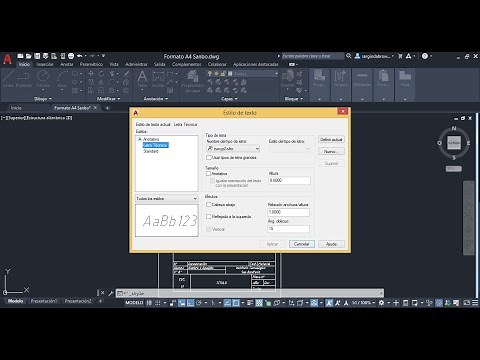The image size is (480, 360).
Task: Select the Standard style in list
Action: click(151, 151)
